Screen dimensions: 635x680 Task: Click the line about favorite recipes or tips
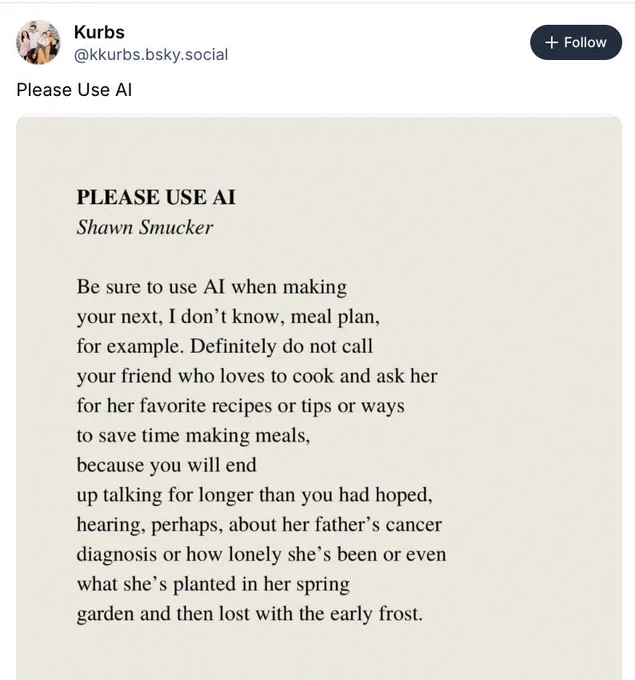coord(241,405)
